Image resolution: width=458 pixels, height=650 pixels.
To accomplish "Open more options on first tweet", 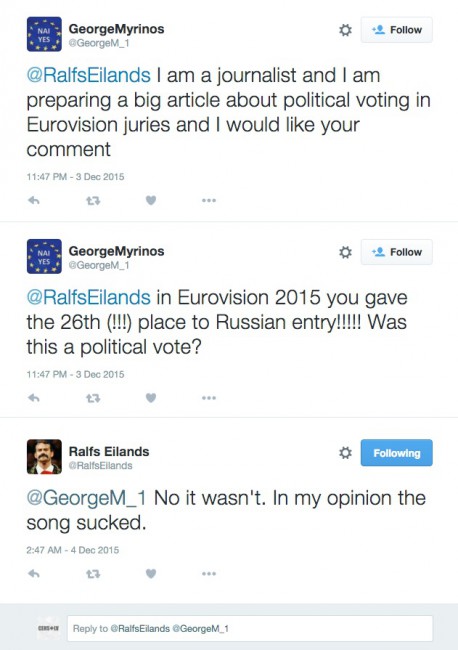I will 209,201.
